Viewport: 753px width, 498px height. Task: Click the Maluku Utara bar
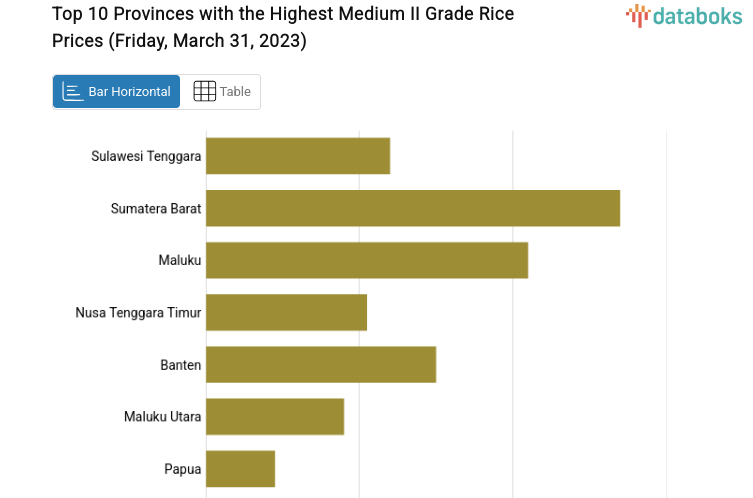[x=275, y=416]
